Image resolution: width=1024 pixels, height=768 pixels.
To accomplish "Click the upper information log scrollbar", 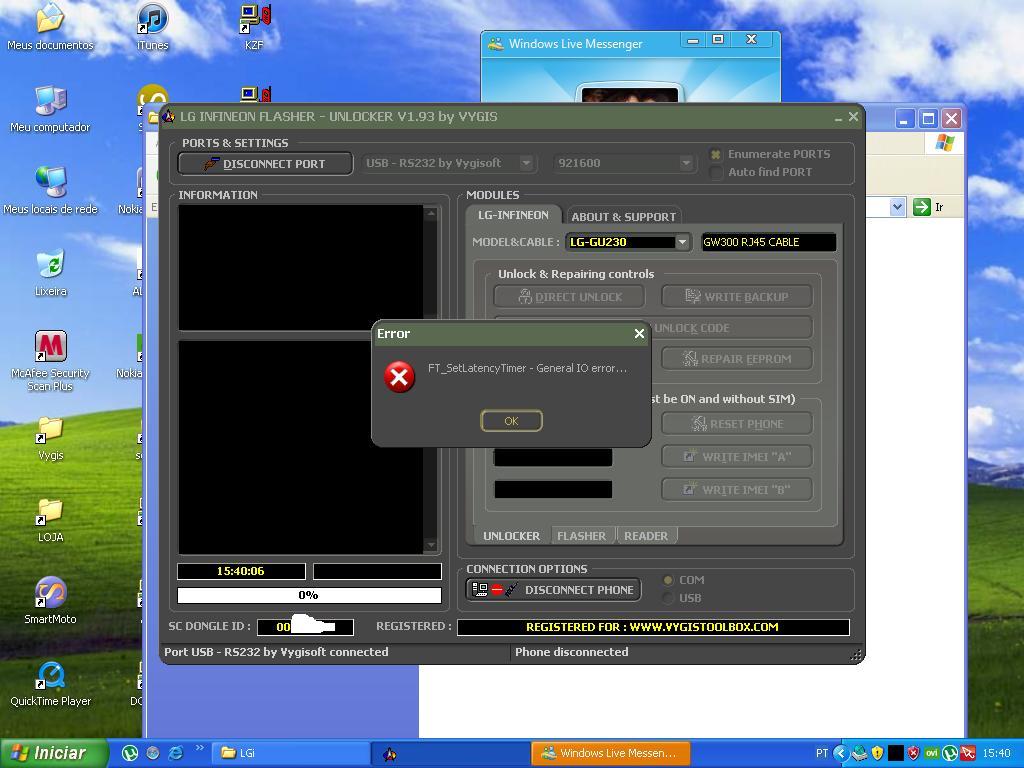I will [x=430, y=268].
